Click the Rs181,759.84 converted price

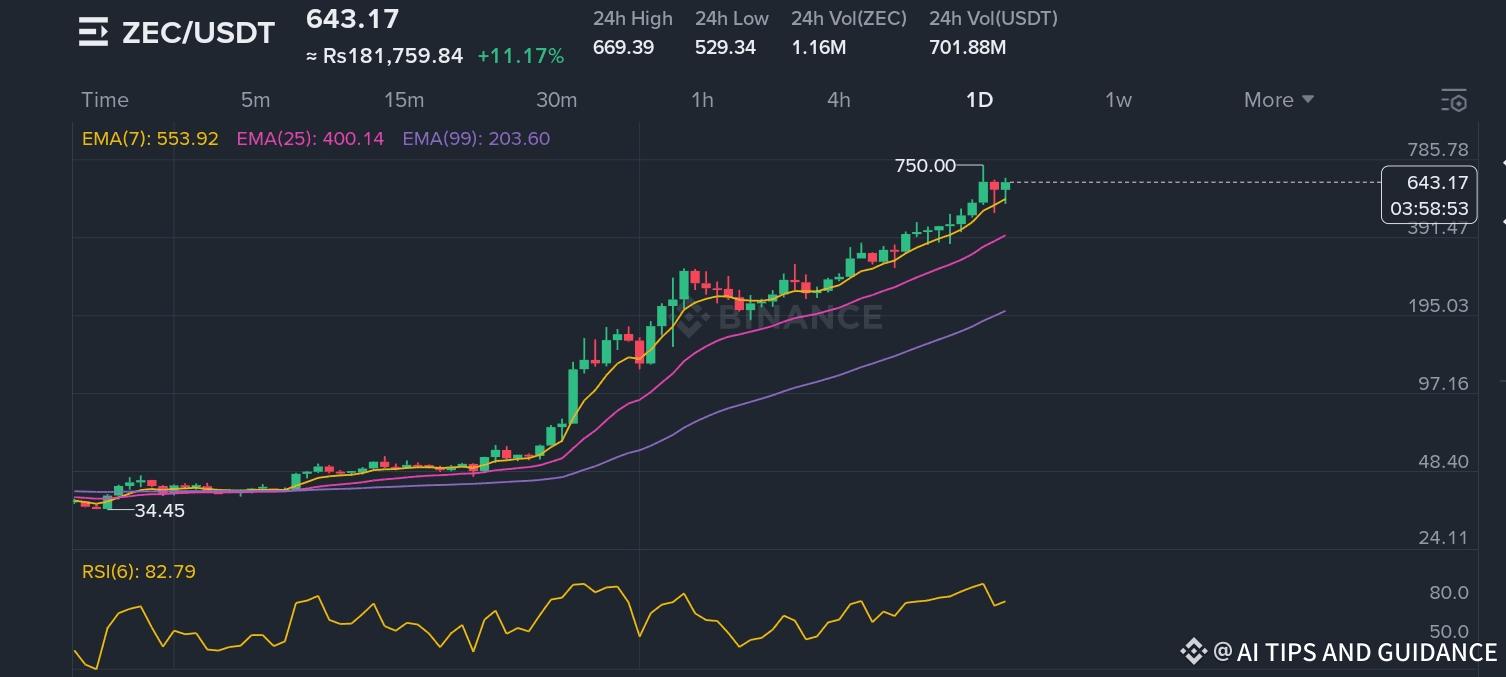[x=384, y=56]
